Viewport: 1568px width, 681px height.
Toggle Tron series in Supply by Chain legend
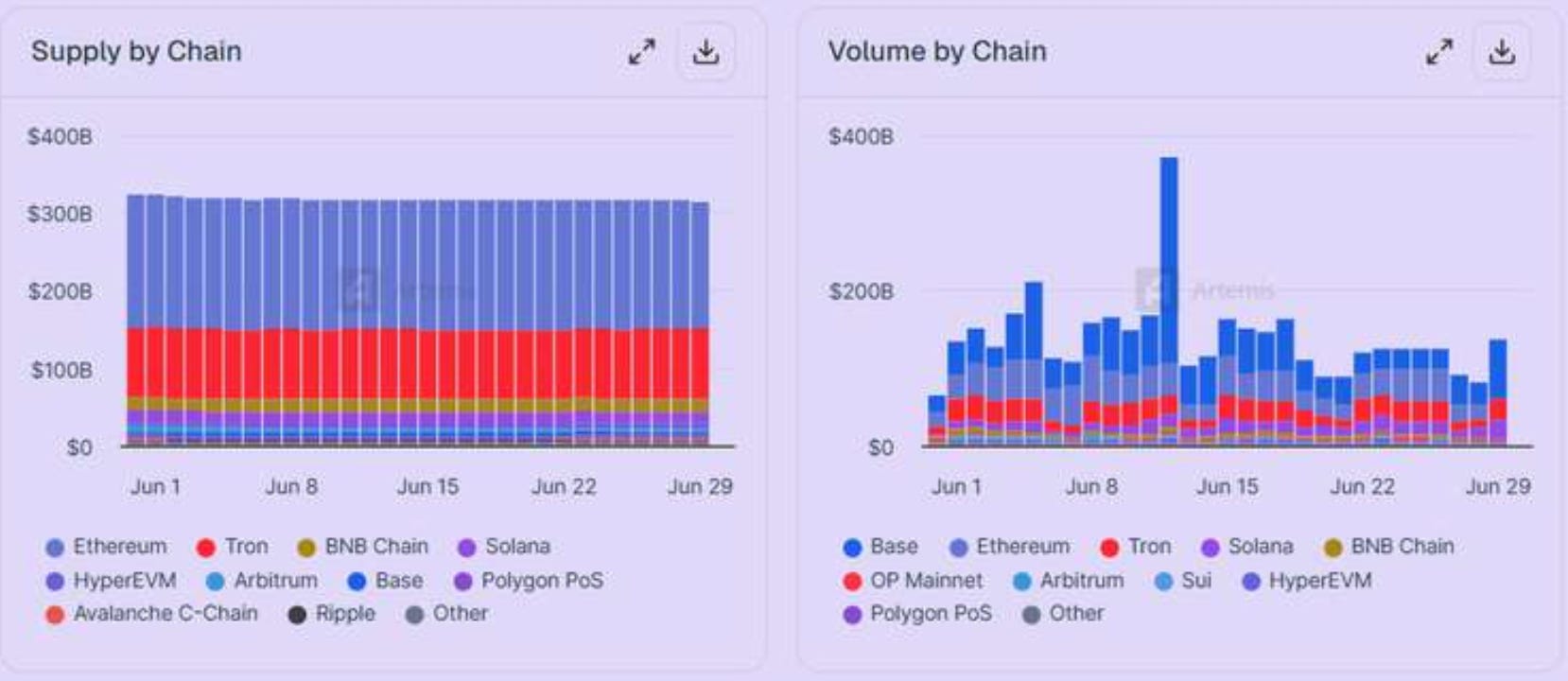click(233, 547)
